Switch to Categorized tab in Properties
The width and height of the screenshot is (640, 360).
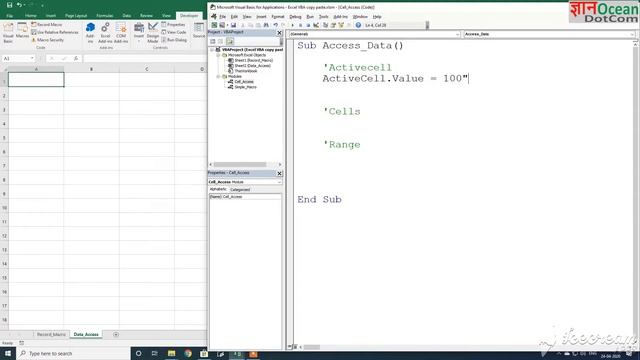click(240, 190)
